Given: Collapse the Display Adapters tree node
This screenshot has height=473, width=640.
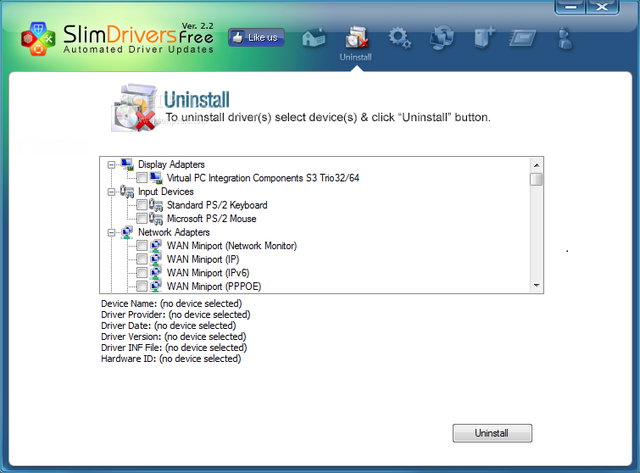Looking at the screenshot, I should 111,165.
